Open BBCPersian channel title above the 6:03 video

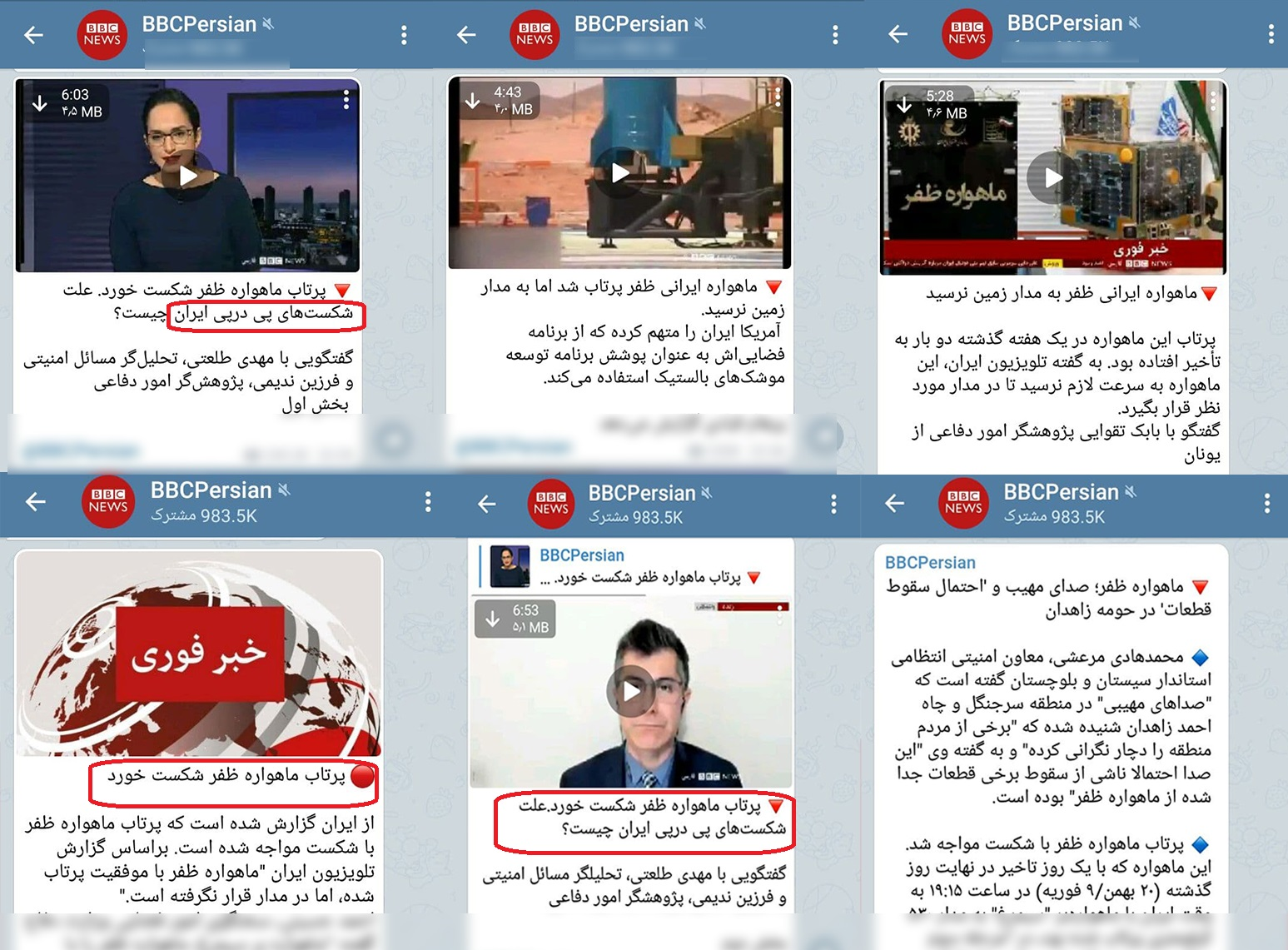(x=199, y=24)
